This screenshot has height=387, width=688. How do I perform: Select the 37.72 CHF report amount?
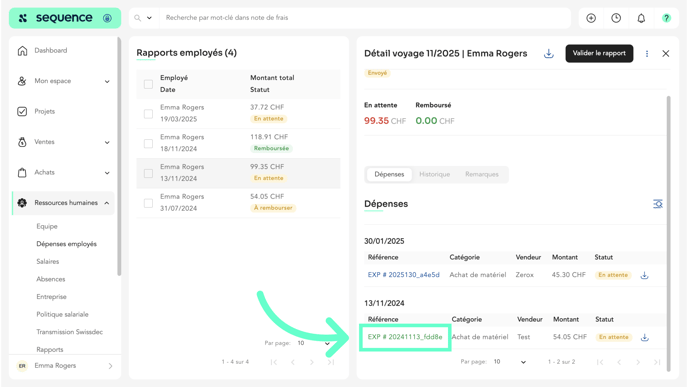(x=267, y=107)
